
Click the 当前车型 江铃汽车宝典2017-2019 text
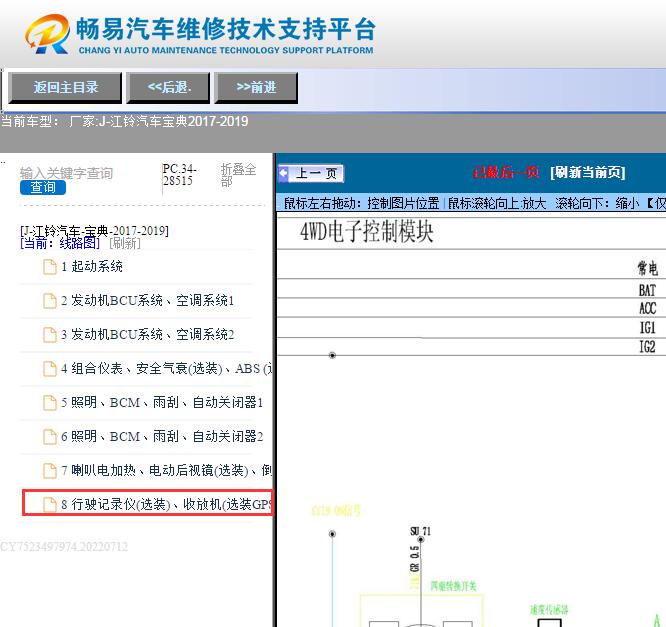coord(124,121)
